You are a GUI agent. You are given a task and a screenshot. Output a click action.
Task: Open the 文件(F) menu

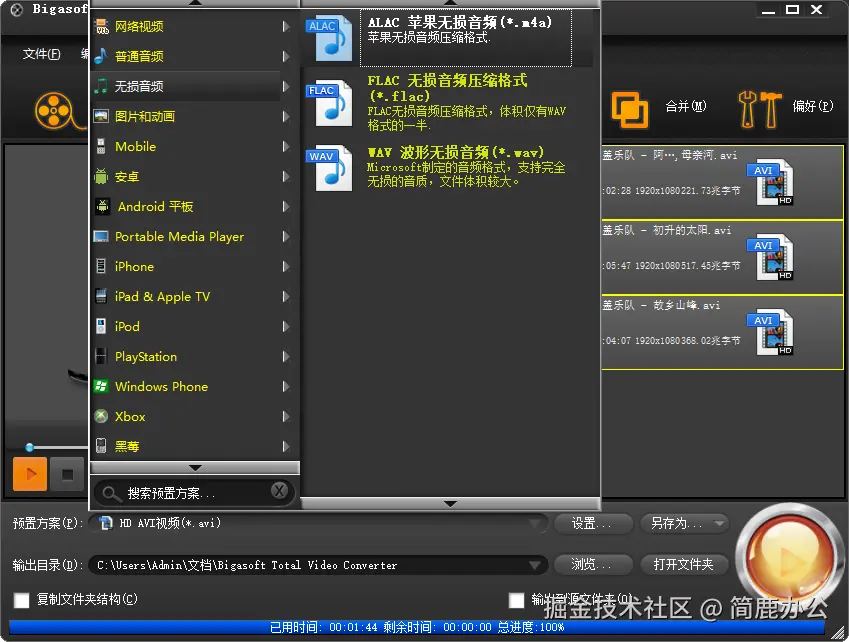coord(42,54)
